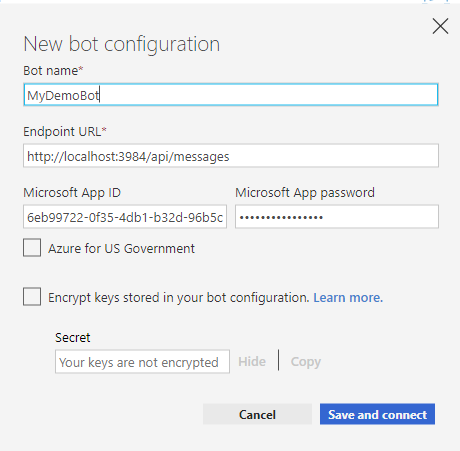Screen dimensions: 460x451
Task: Click the Azure for US Government label text
Action: [121, 249]
